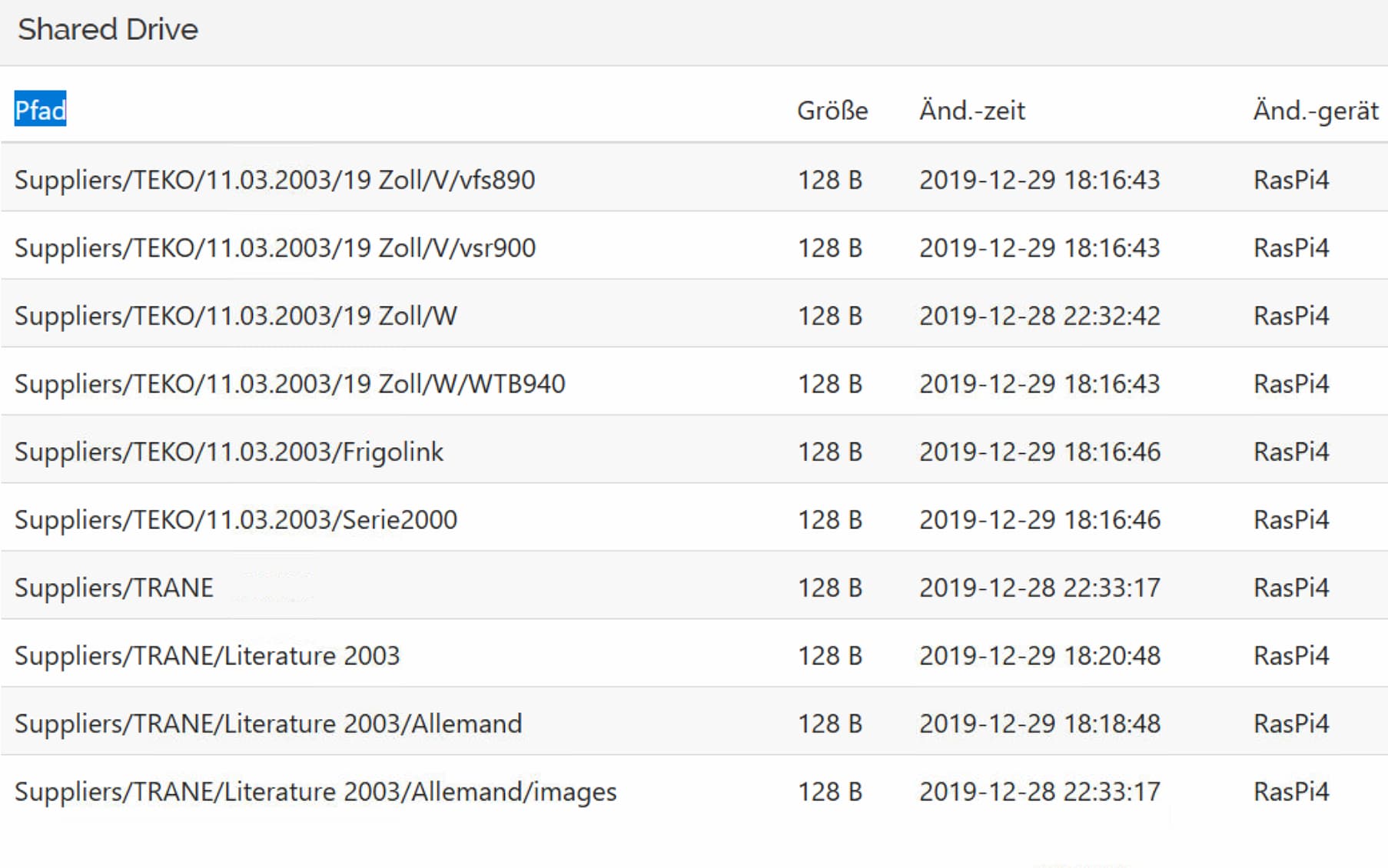Screen dimensions: 1388x868
Task: Click 128 B size in Suppliers/TRANE row
Action: (830, 588)
